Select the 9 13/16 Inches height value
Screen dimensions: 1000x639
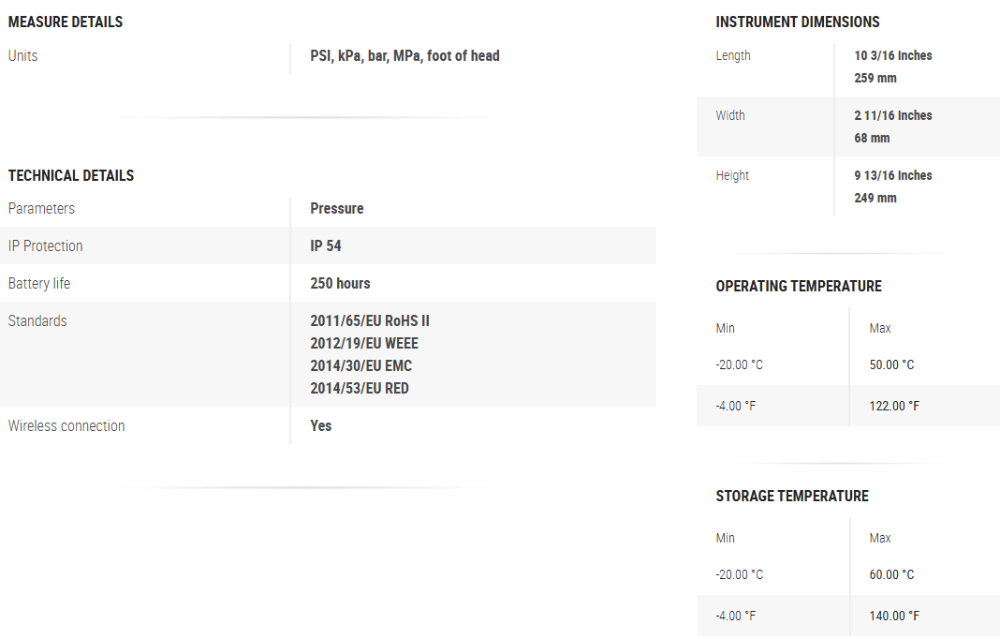click(x=893, y=176)
